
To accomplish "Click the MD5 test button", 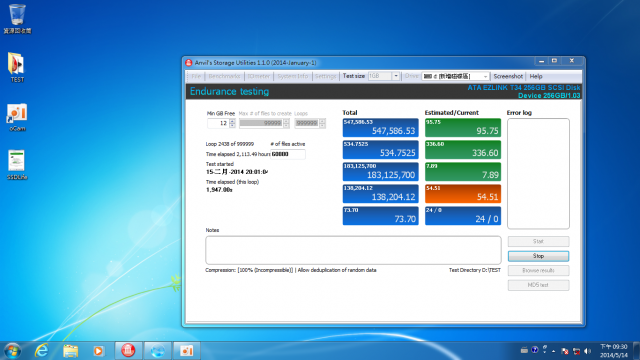I will [538, 285].
